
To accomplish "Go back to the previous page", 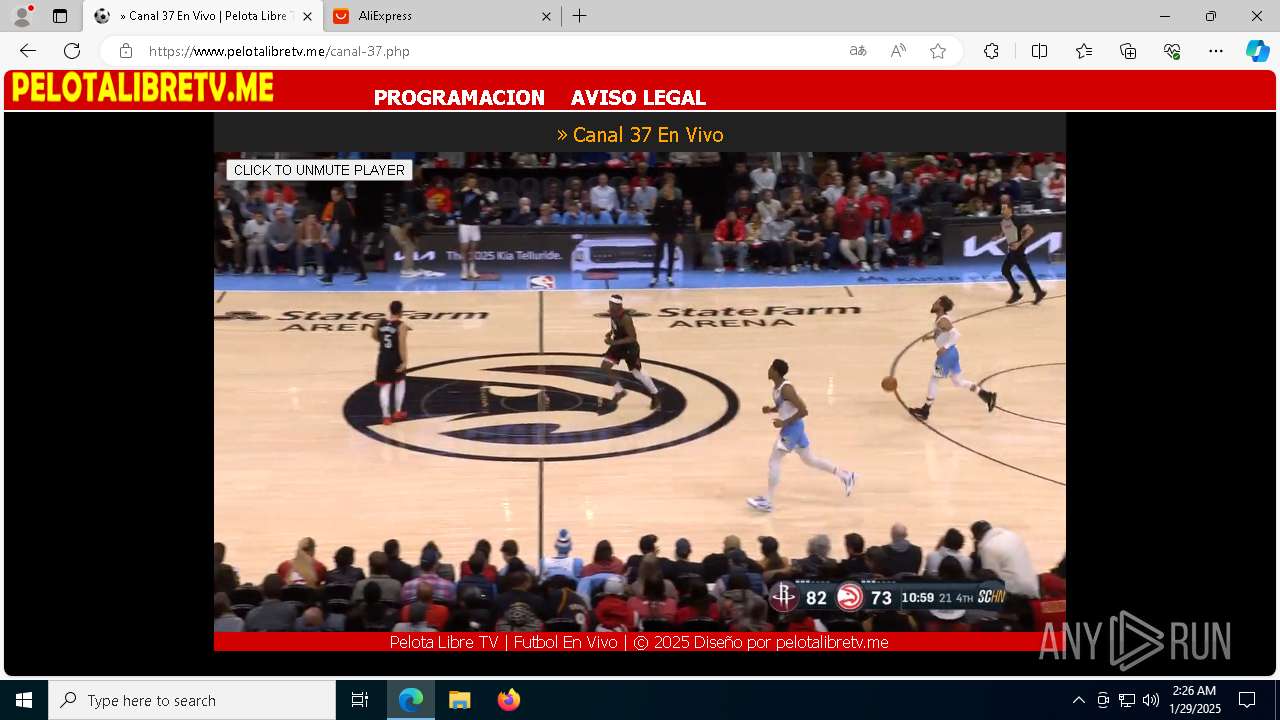I will [28, 51].
